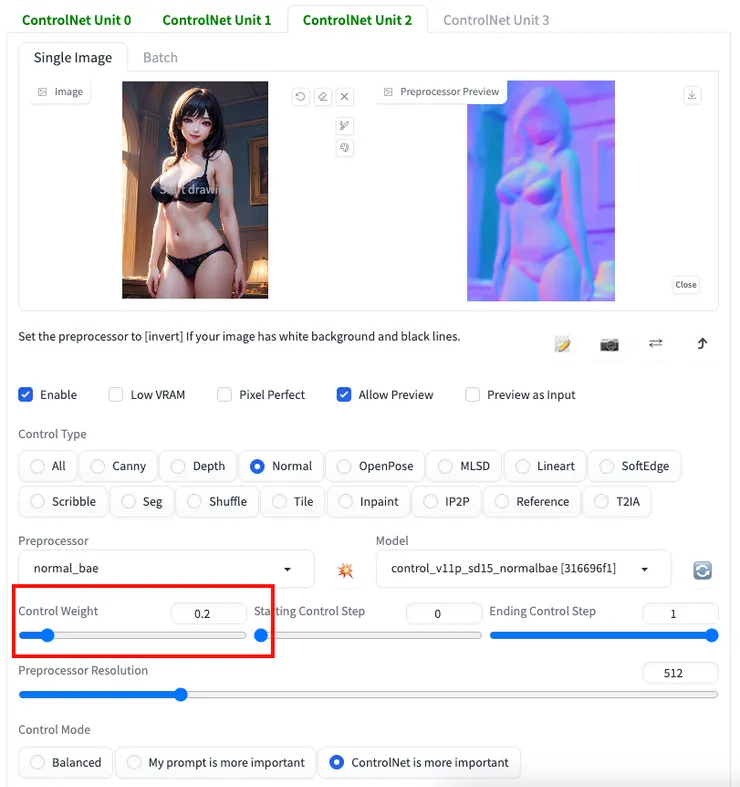Remove the uploaded image with the X icon

coord(344,96)
